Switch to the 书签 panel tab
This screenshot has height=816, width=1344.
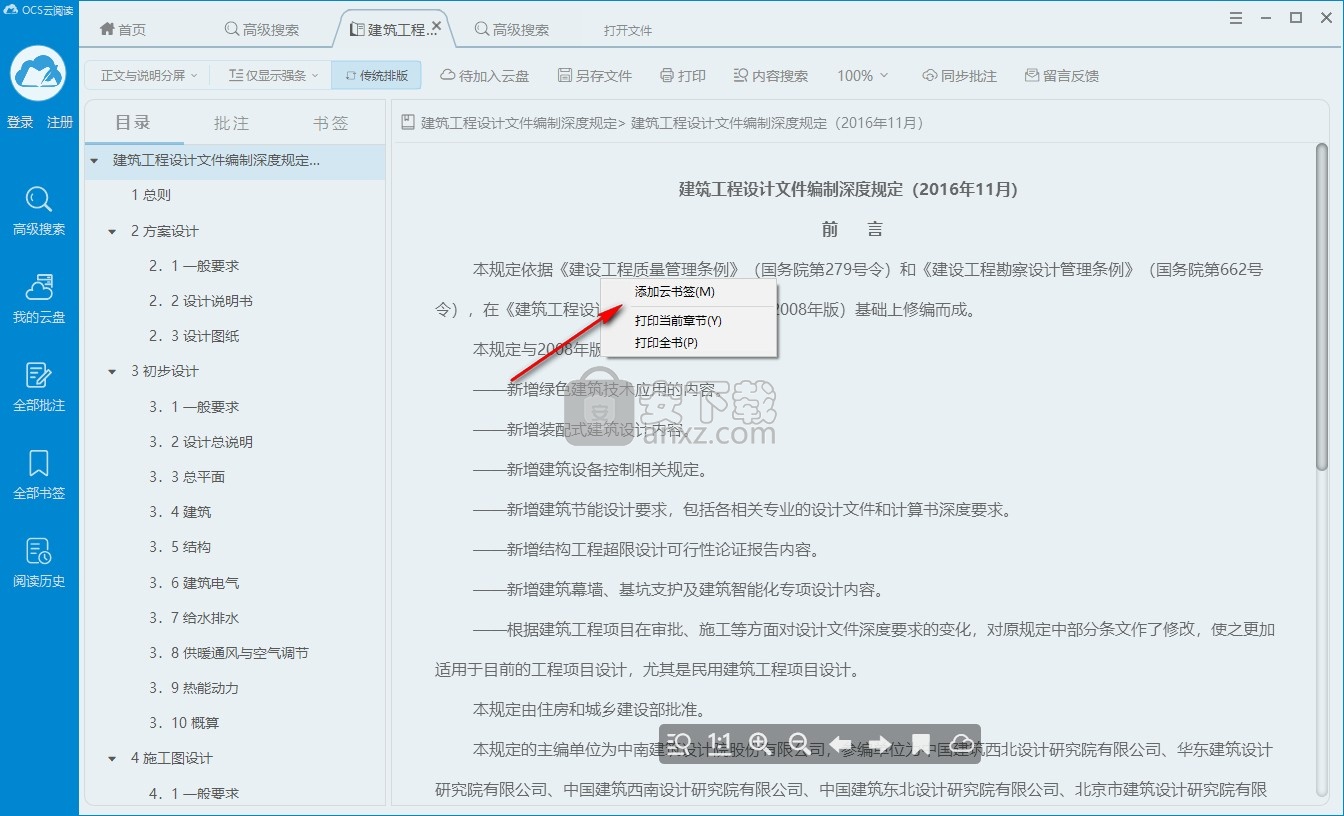pyautogui.click(x=331, y=123)
